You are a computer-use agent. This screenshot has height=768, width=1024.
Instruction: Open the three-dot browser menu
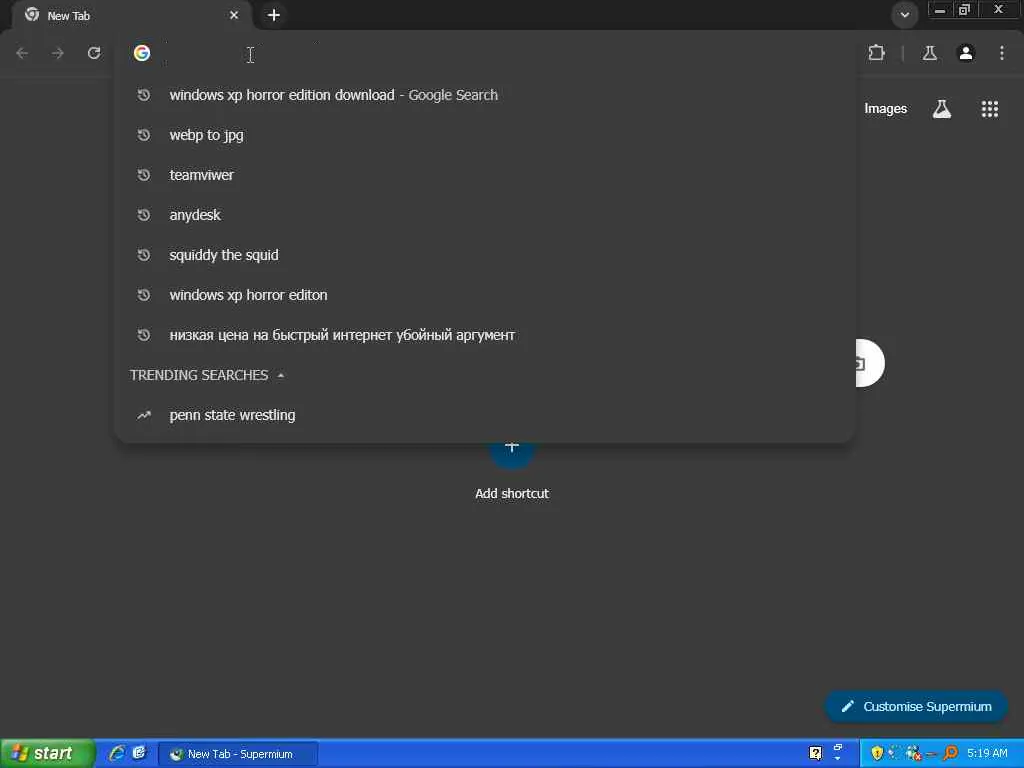1002,53
